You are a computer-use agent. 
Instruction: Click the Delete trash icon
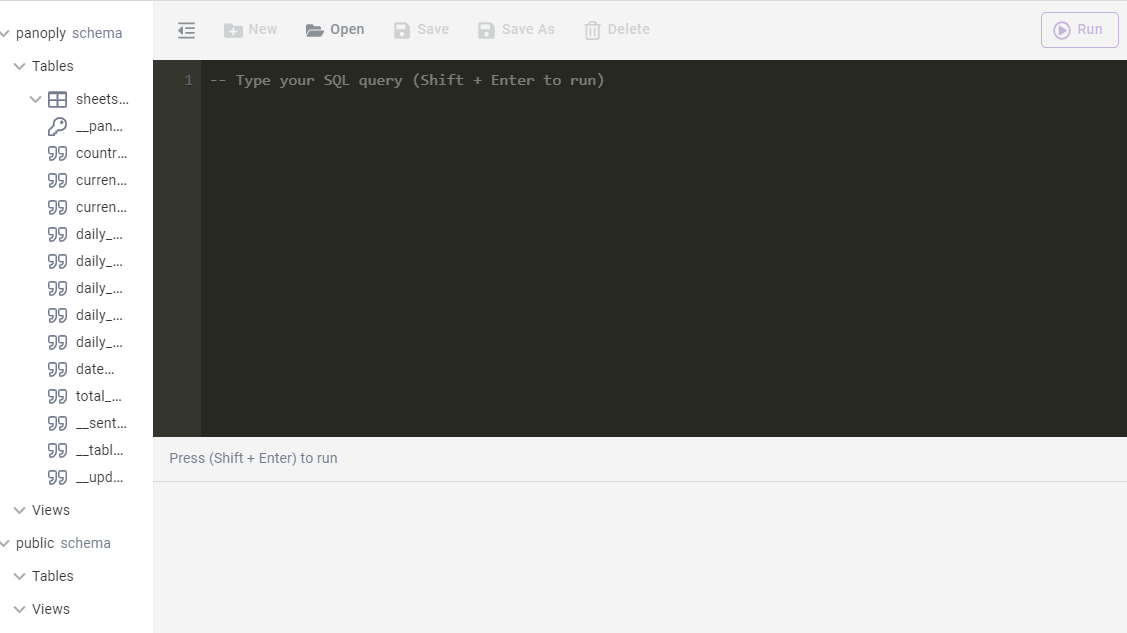(592, 29)
